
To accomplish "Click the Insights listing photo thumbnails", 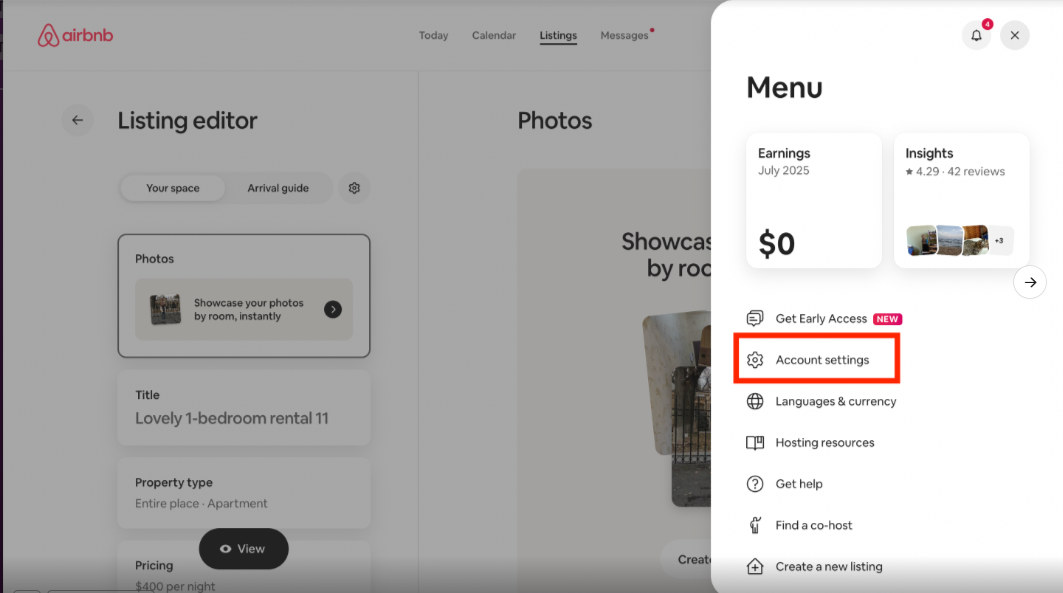I will coord(947,240).
